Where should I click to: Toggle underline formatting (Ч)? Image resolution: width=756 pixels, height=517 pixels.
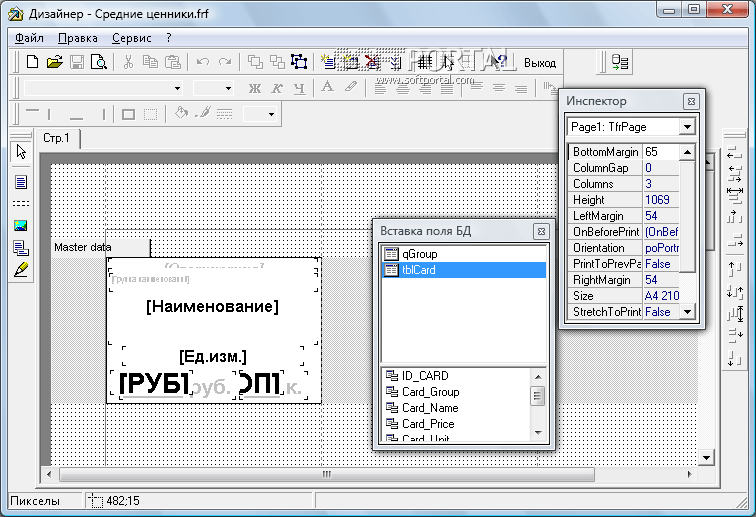[299, 88]
